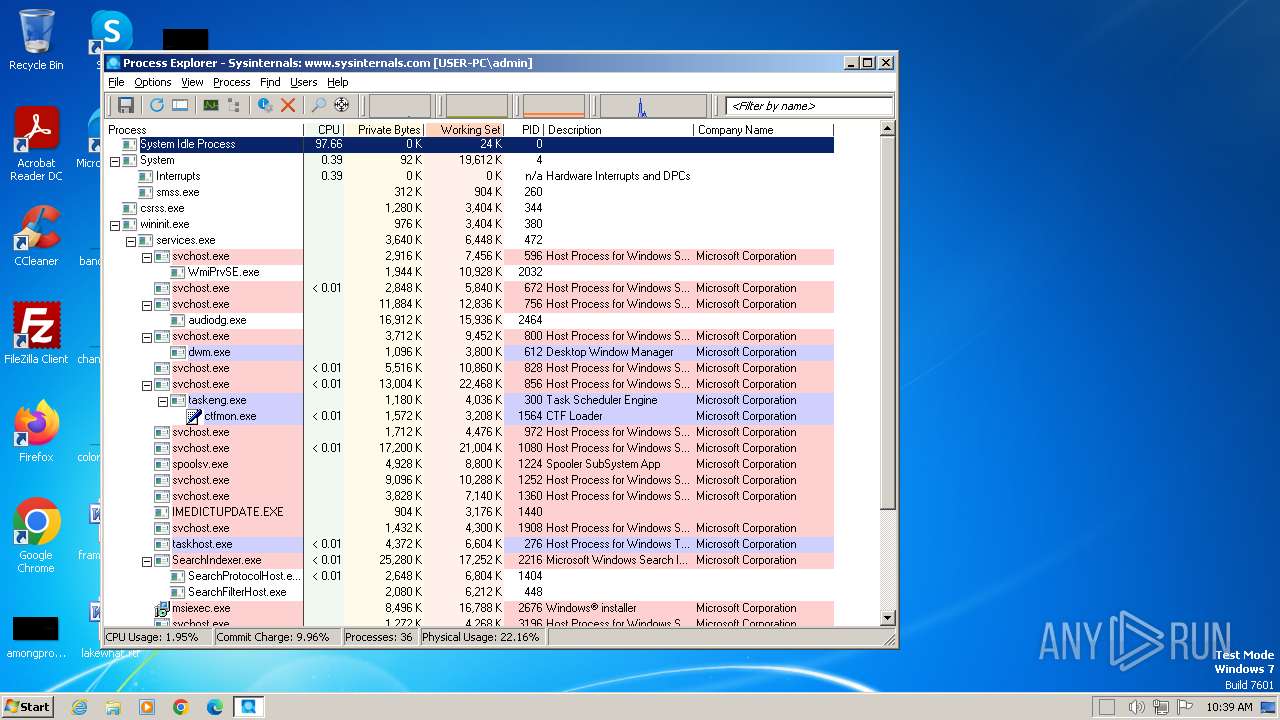Open the Process menu
Viewport: 1280px width, 720px height.
(x=231, y=82)
